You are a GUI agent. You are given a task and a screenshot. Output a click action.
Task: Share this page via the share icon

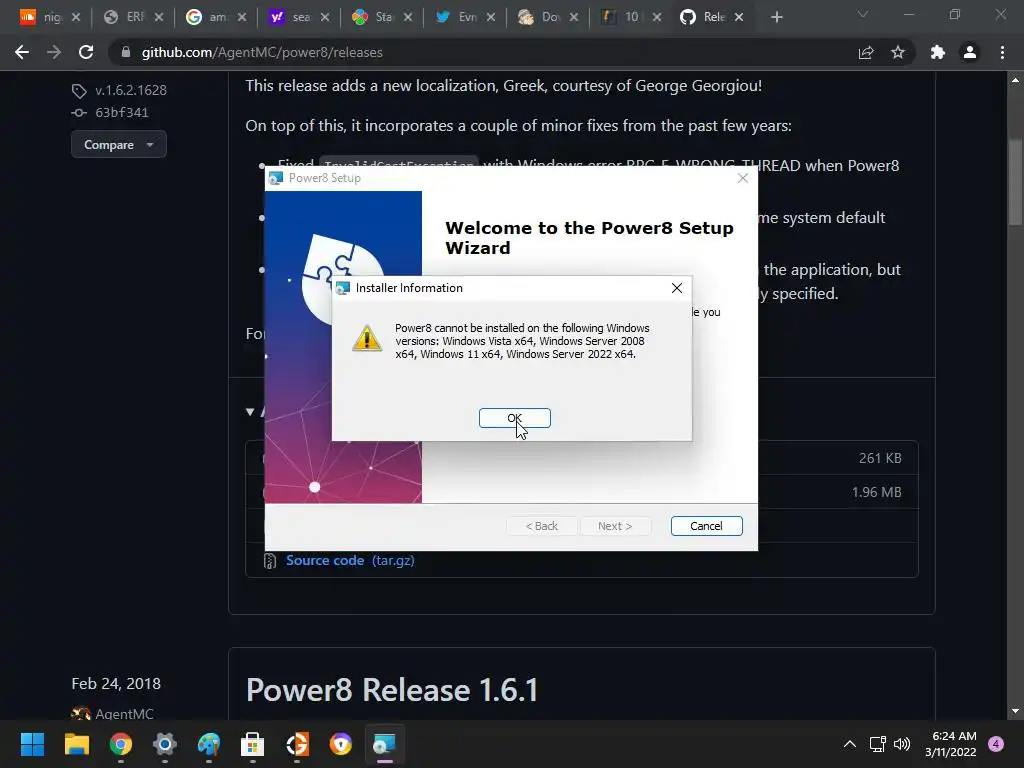click(866, 52)
